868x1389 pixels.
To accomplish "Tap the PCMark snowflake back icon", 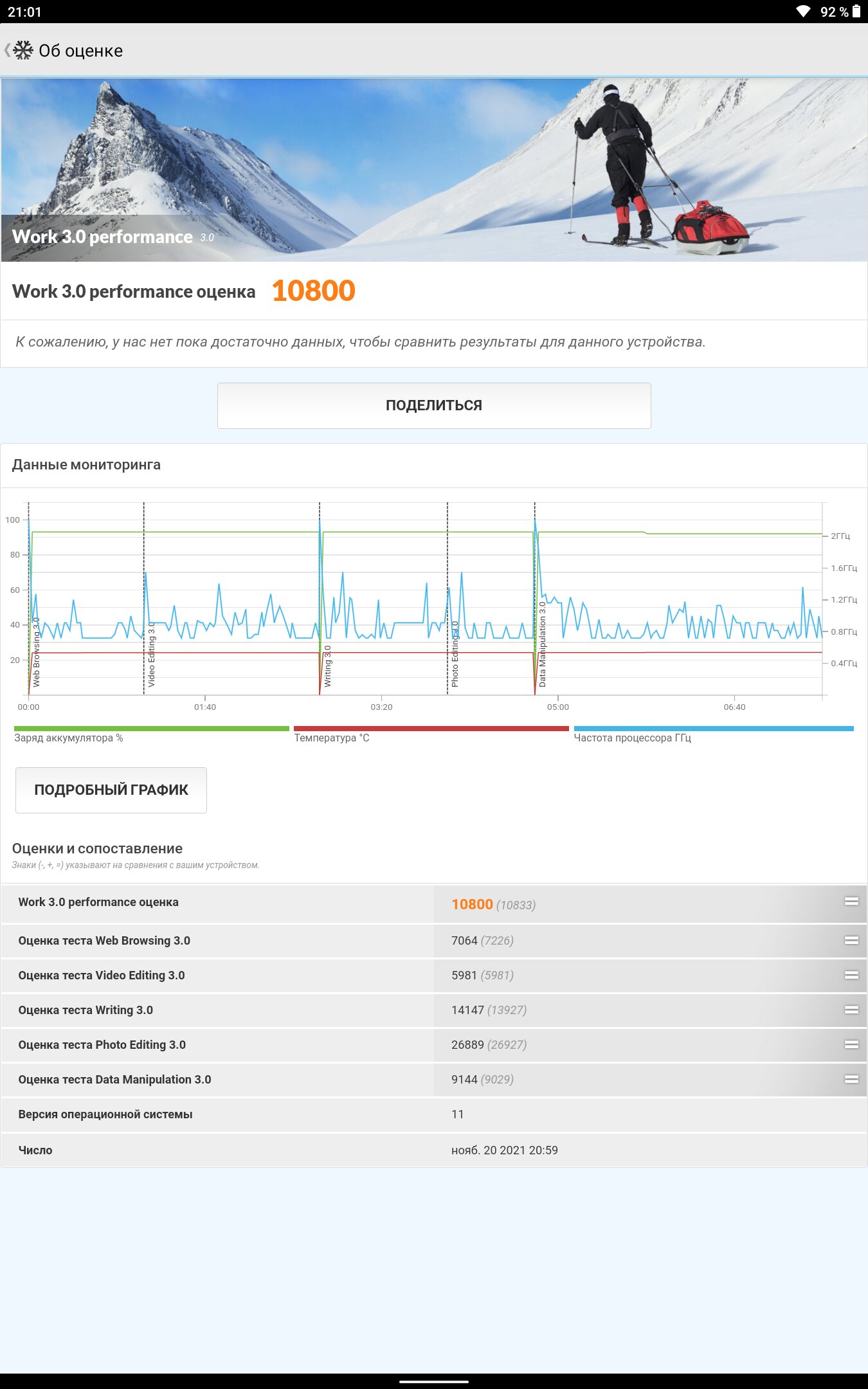I will [21, 50].
